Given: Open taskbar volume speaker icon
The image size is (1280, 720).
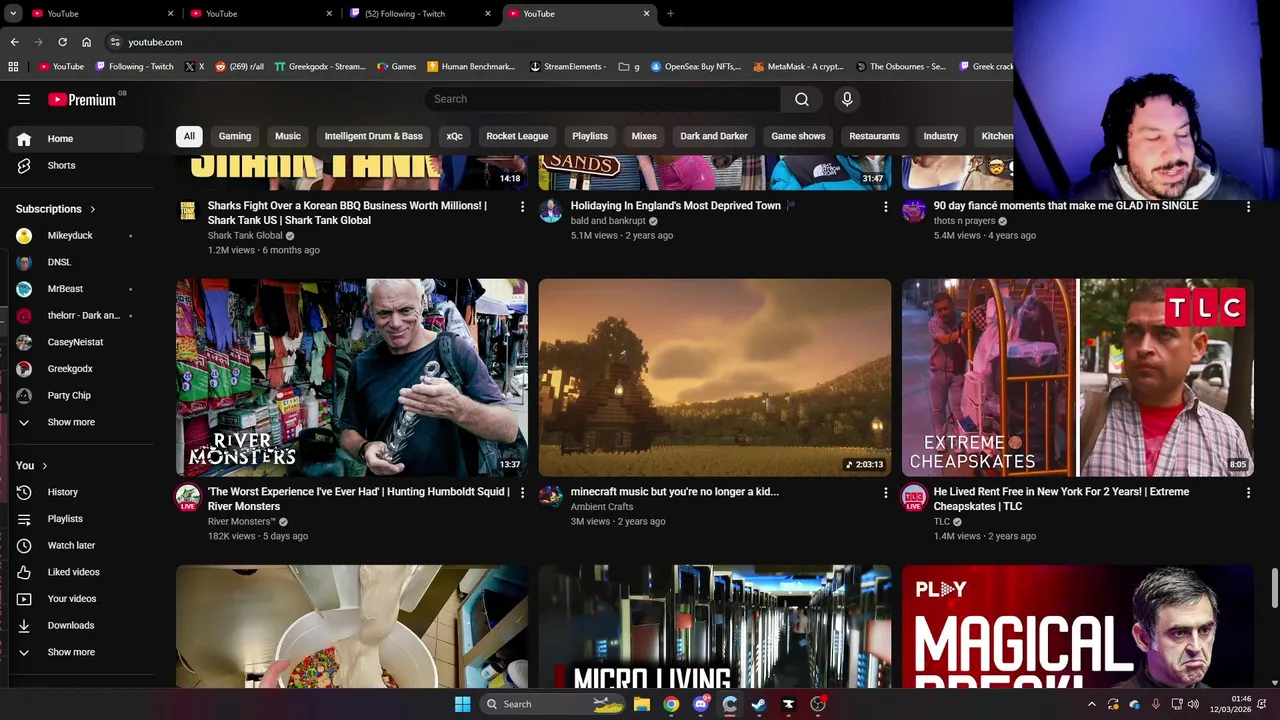Looking at the screenshot, I should (1193, 704).
